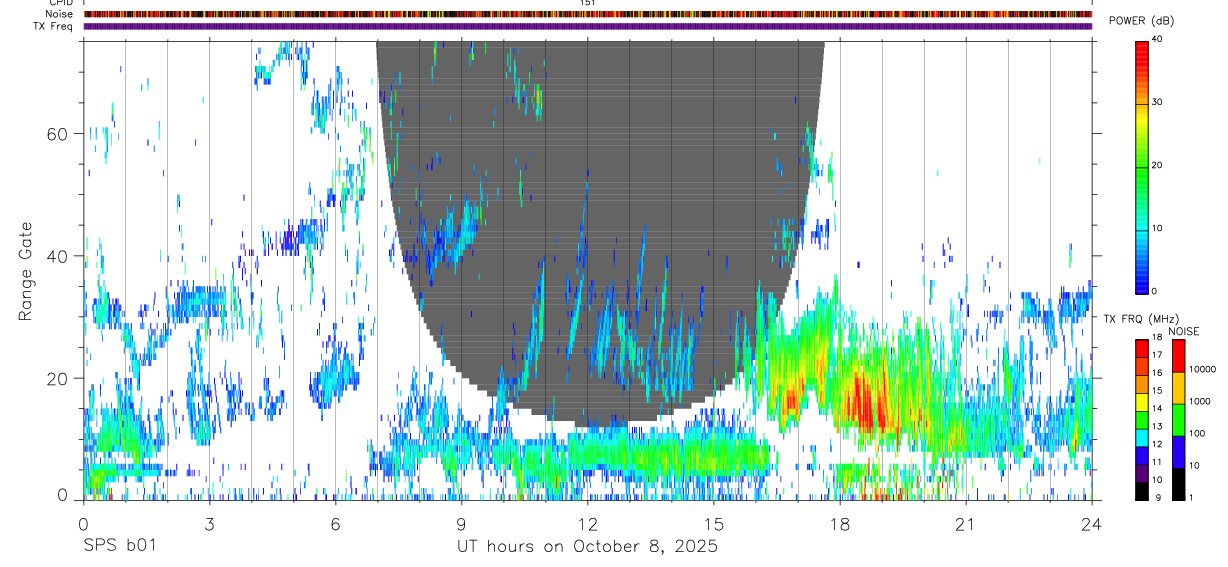Click the 'TX FRQ (MHz)' legend title
Image resolution: width=1228 pixels, height=567 pixels.
pos(1141,318)
